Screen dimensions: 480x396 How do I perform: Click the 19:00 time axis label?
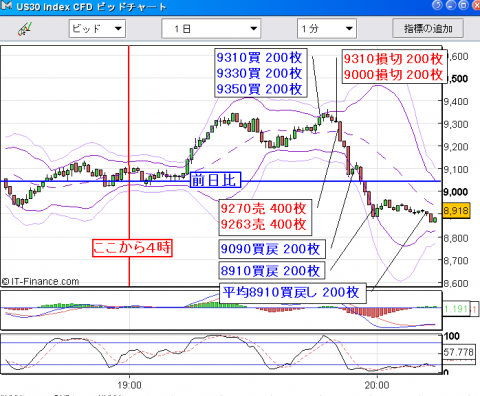(129, 385)
